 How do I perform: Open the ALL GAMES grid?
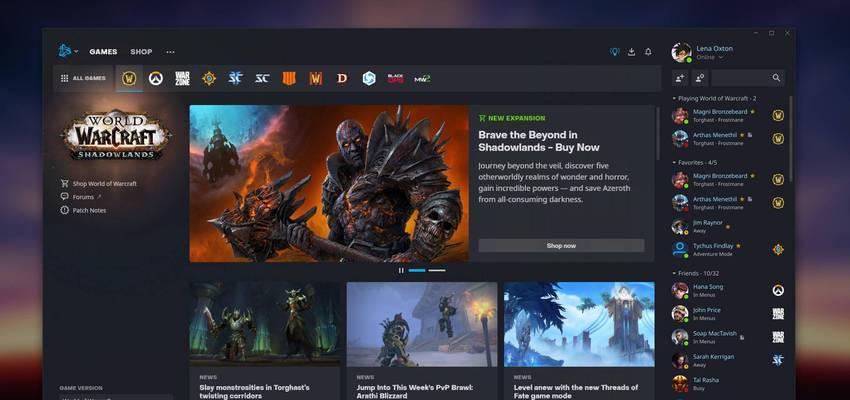83,78
